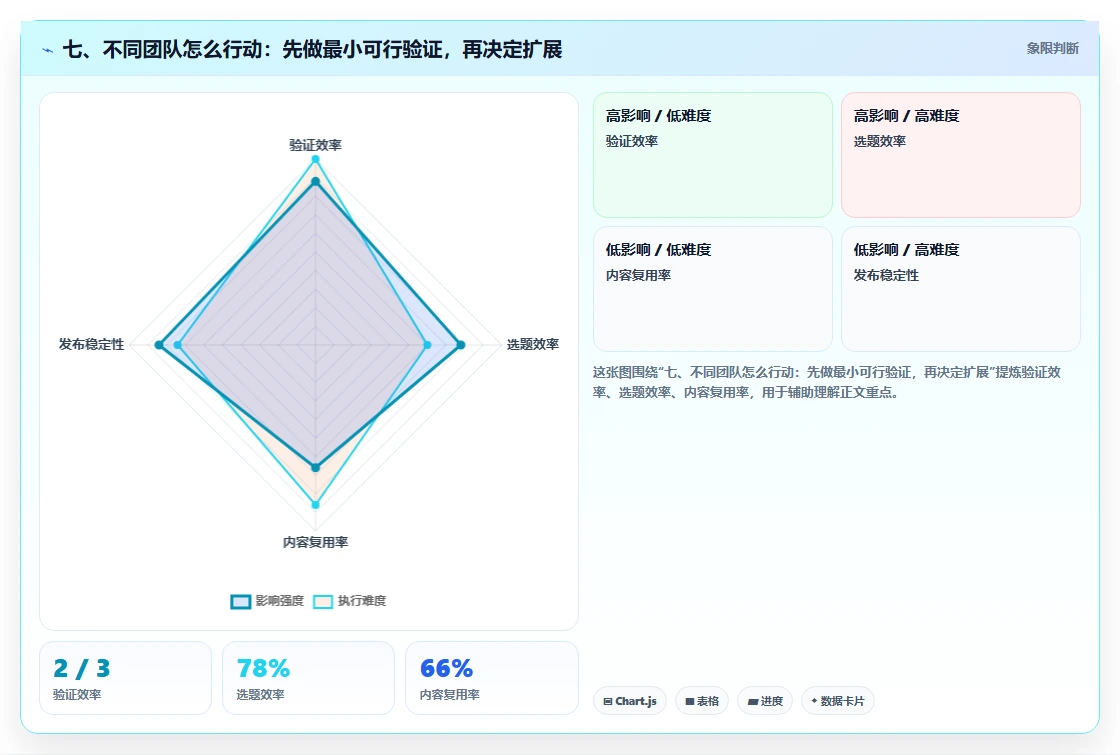The width and height of the screenshot is (1120, 755).
Task: Click the 表格 tag chip
Action: [x=702, y=701]
